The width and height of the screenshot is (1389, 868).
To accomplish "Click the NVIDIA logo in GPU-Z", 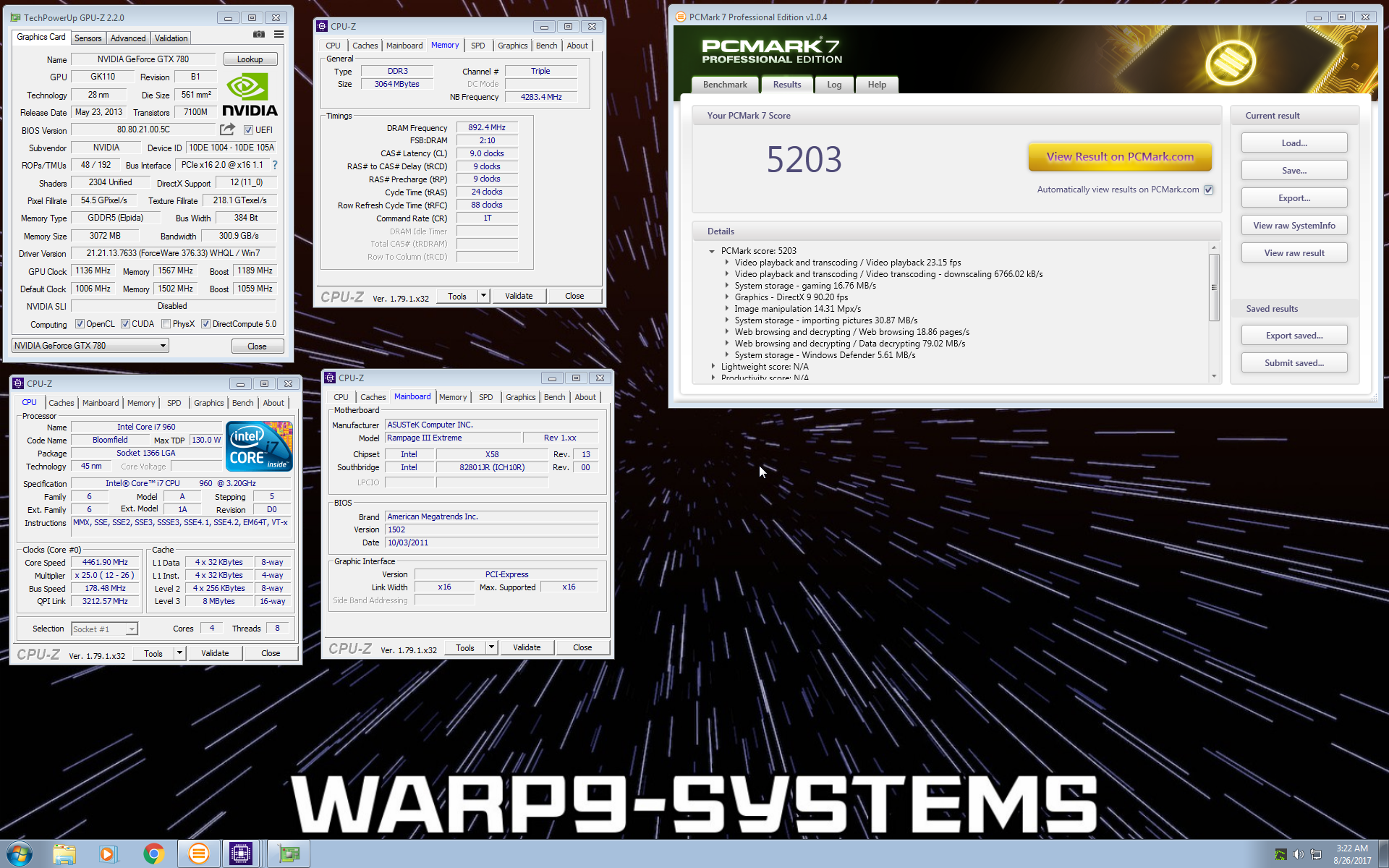I will point(250,94).
